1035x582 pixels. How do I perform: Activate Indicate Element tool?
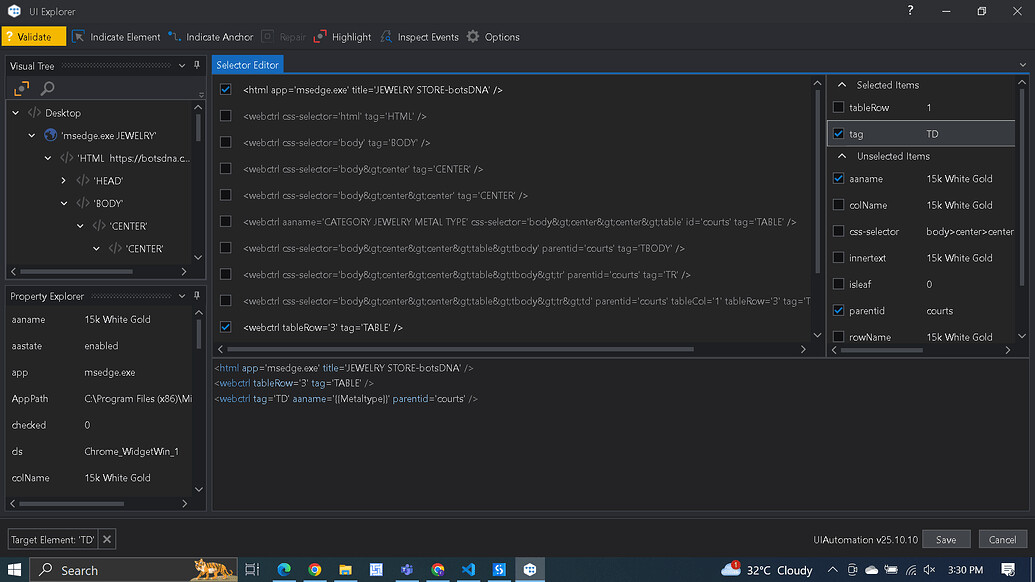point(116,37)
